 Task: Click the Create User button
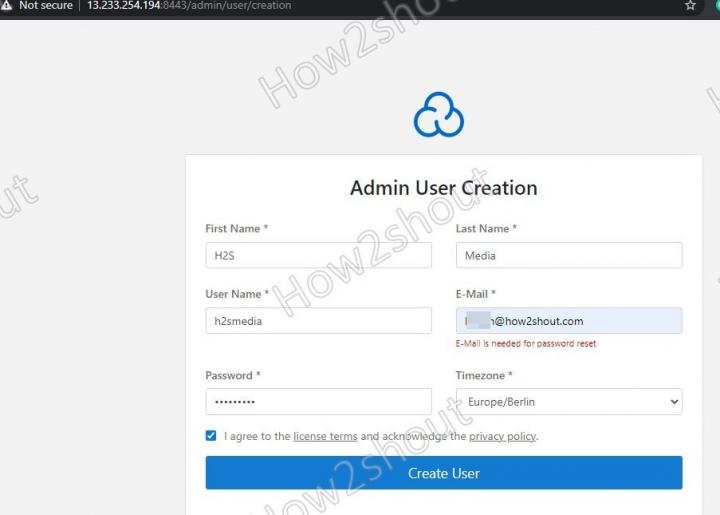coord(444,473)
